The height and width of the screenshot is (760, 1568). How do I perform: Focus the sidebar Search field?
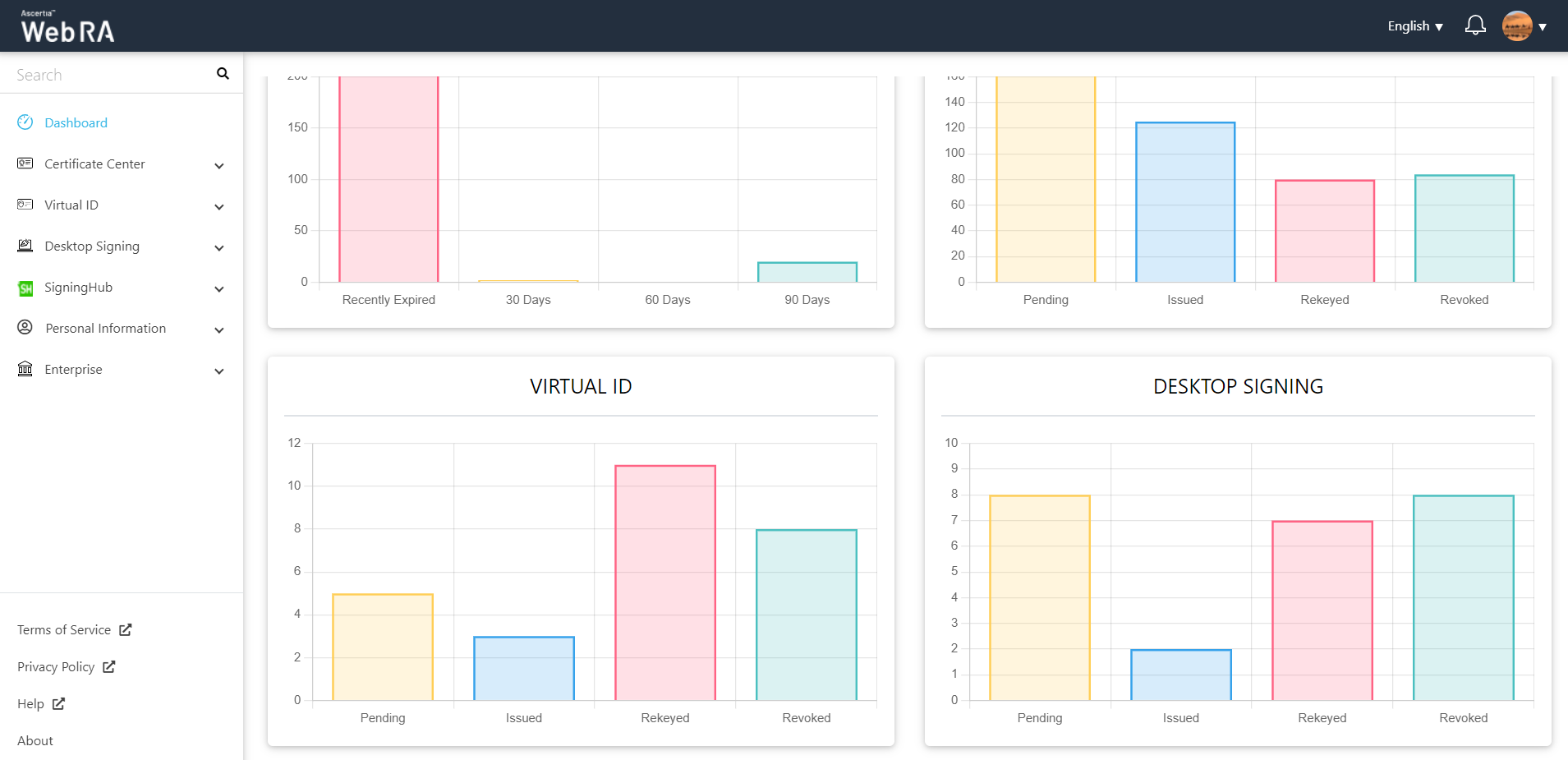click(x=111, y=75)
